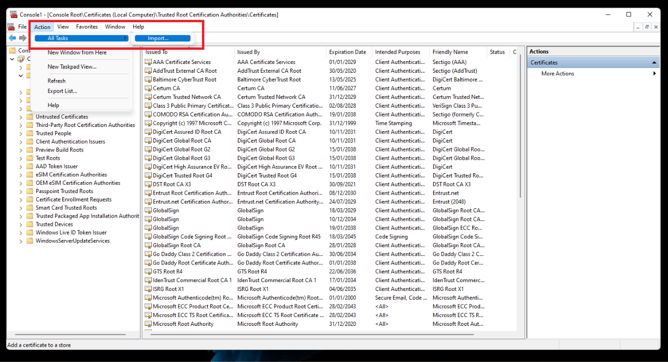
Task: Click the folder icon beside Trusted People
Action: pos(29,133)
